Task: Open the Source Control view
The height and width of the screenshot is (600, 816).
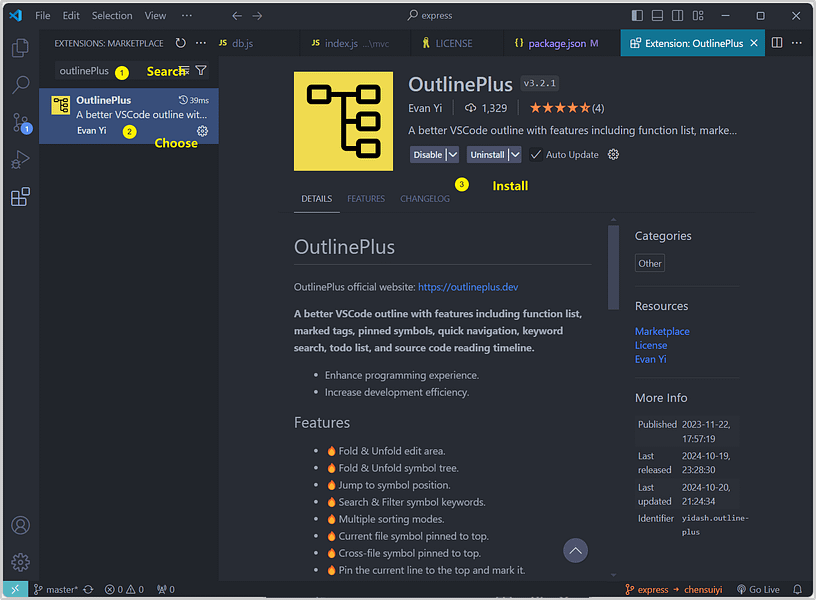Action: pyautogui.click(x=20, y=122)
